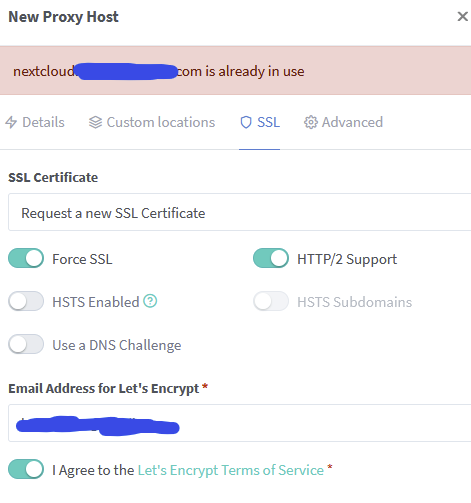Click the shield SSL icon
The width and height of the screenshot is (471, 503).
(246, 122)
